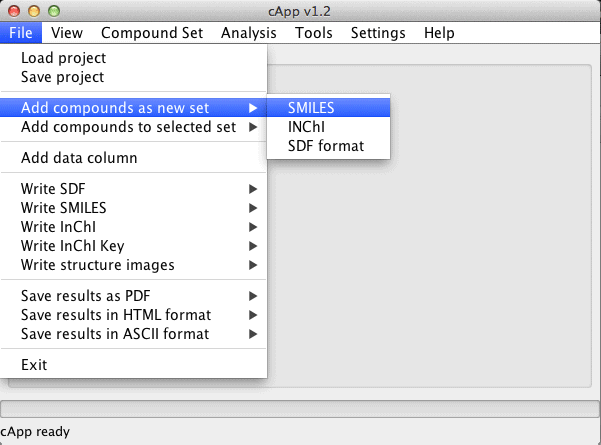Open the Load project entry
This screenshot has height=445, width=601.
pyautogui.click(x=133, y=58)
